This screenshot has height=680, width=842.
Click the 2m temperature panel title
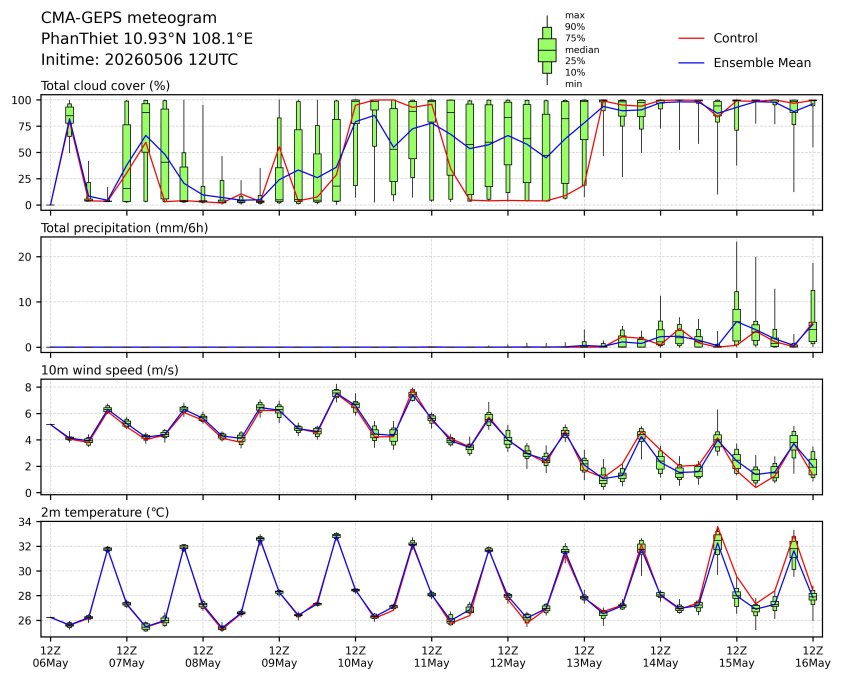pos(105,512)
